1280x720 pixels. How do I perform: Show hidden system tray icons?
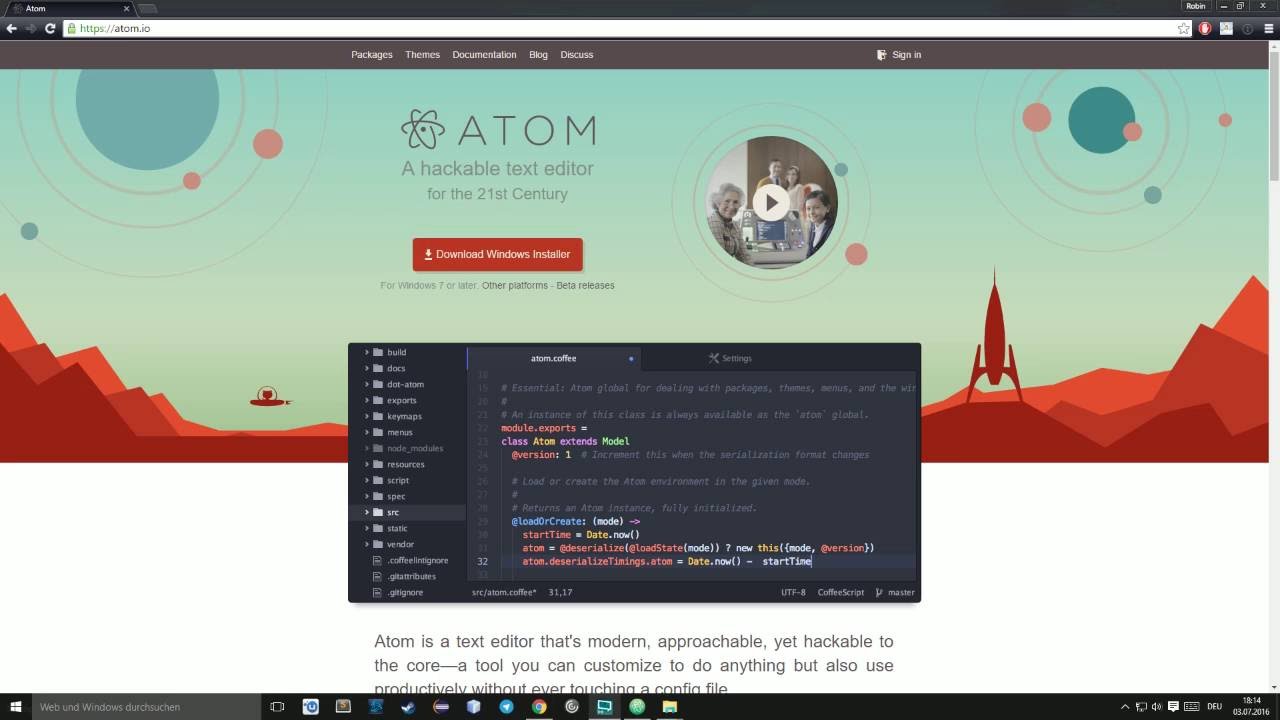click(x=1125, y=707)
